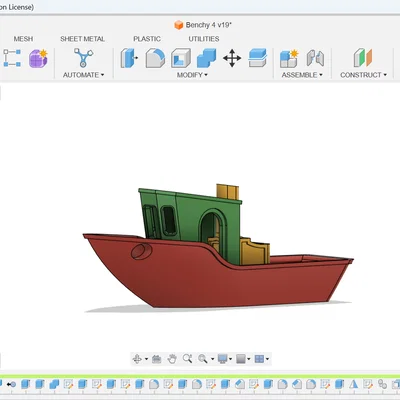Select the Combine tool in the Modify group
The image size is (400, 400).
(206, 58)
